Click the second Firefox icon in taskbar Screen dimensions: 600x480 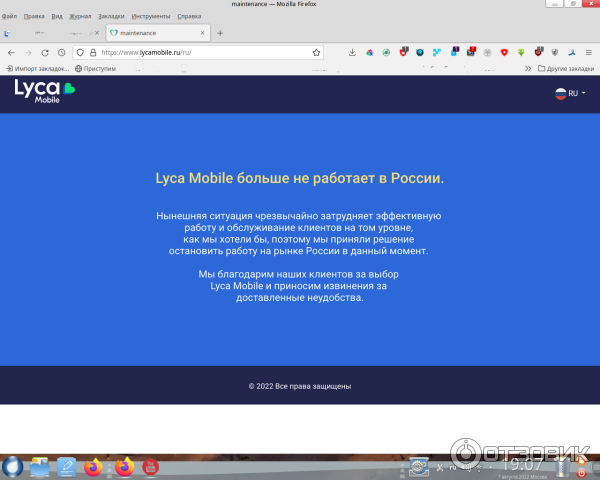tap(125, 467)
